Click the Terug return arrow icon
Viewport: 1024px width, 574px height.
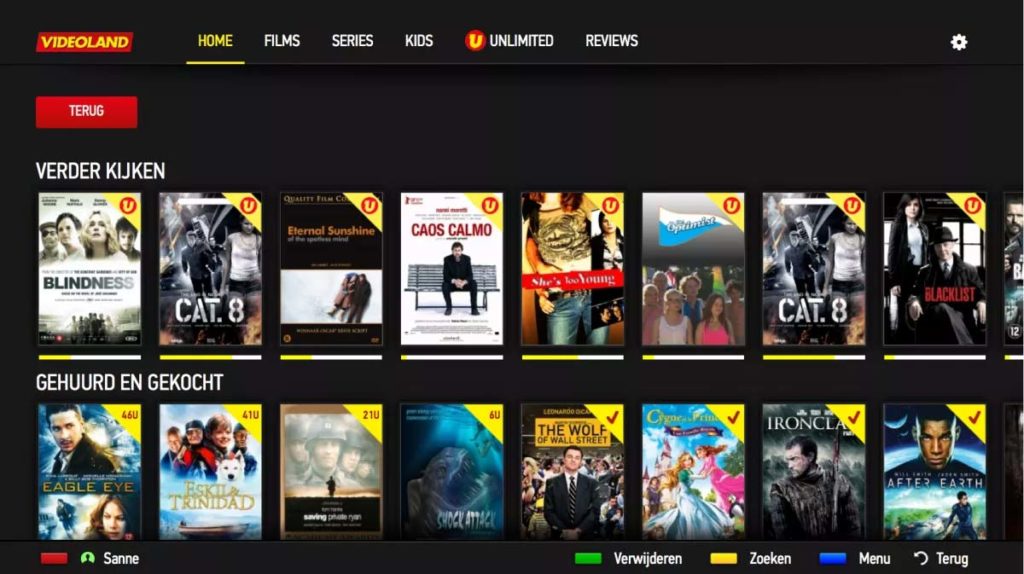(921, 558)
